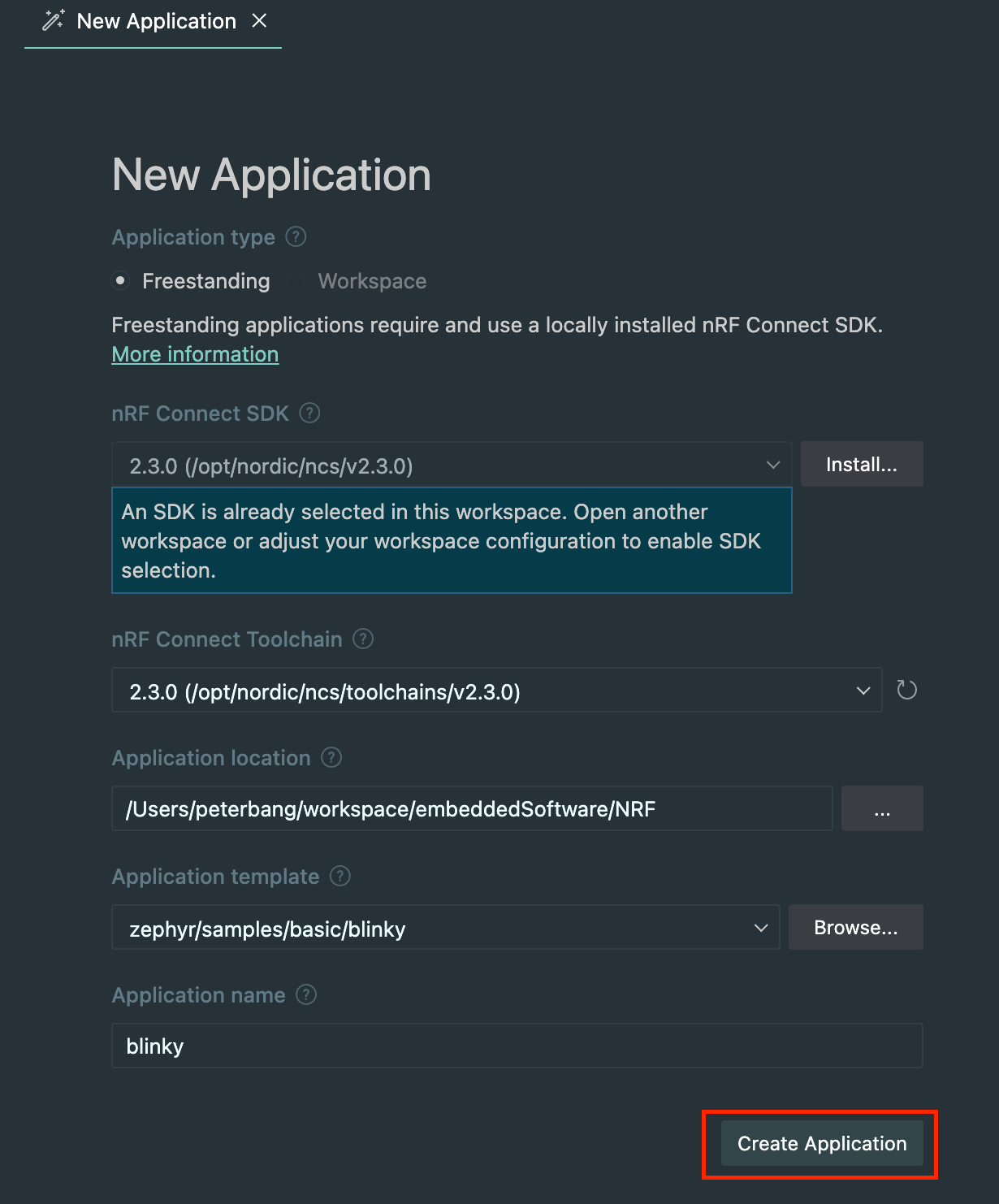This screenshot has height=1204, width=999.
Task: Select the Workspace radio button
Action: pos(296,280)
